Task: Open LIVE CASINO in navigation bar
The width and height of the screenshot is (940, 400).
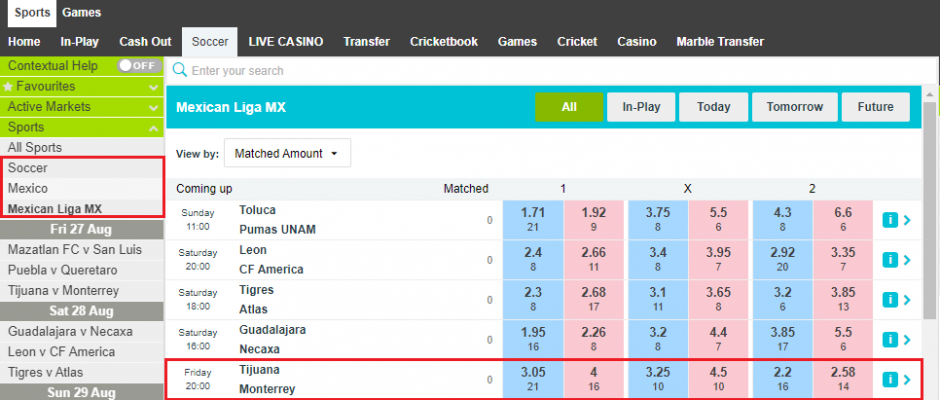Action: pyautogui.click(x=286, y=42)
